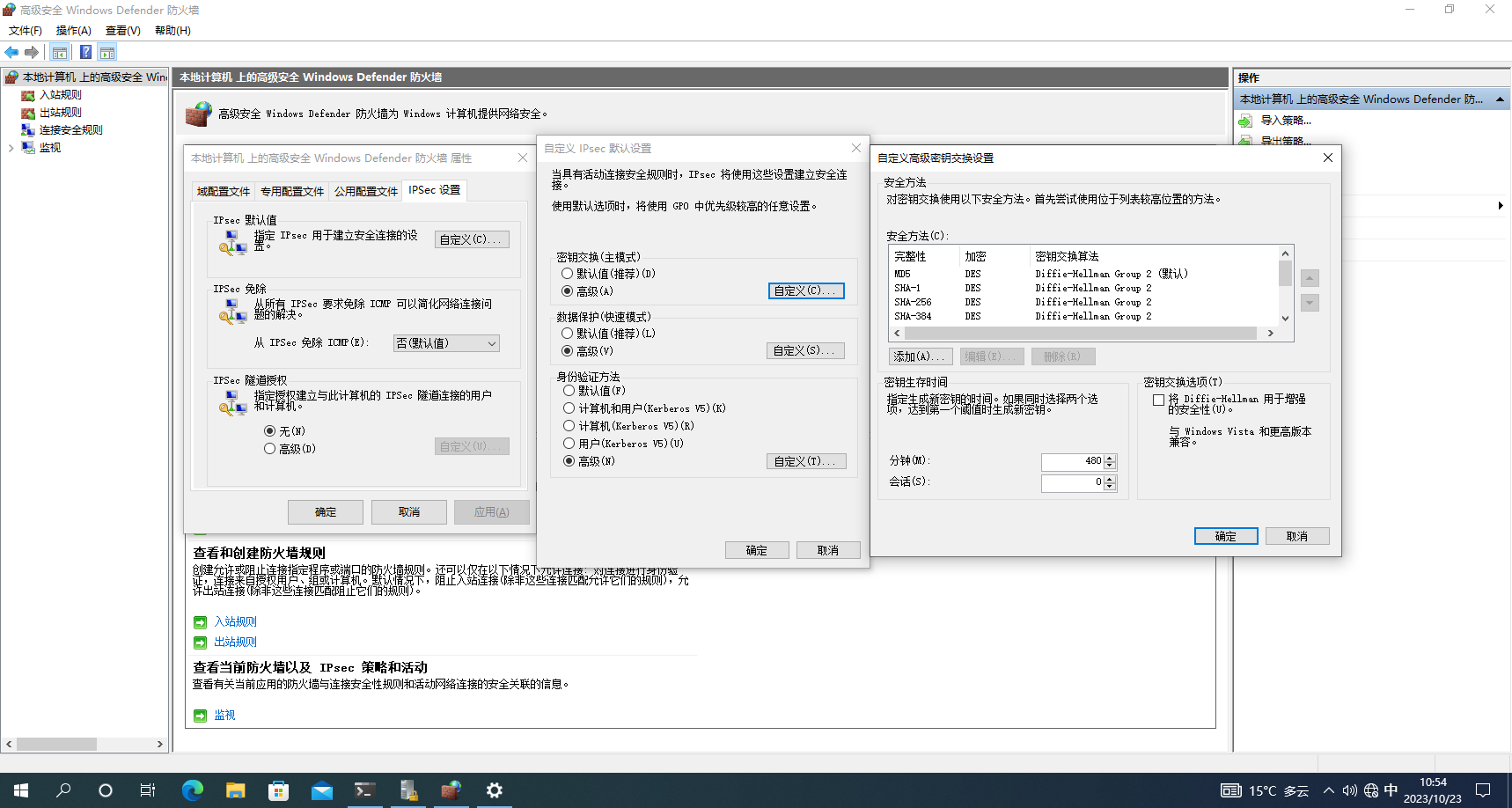Click green arrow icon beside 出站规则 link
This screenshot has width=1512, height=808.
[200, 643]
